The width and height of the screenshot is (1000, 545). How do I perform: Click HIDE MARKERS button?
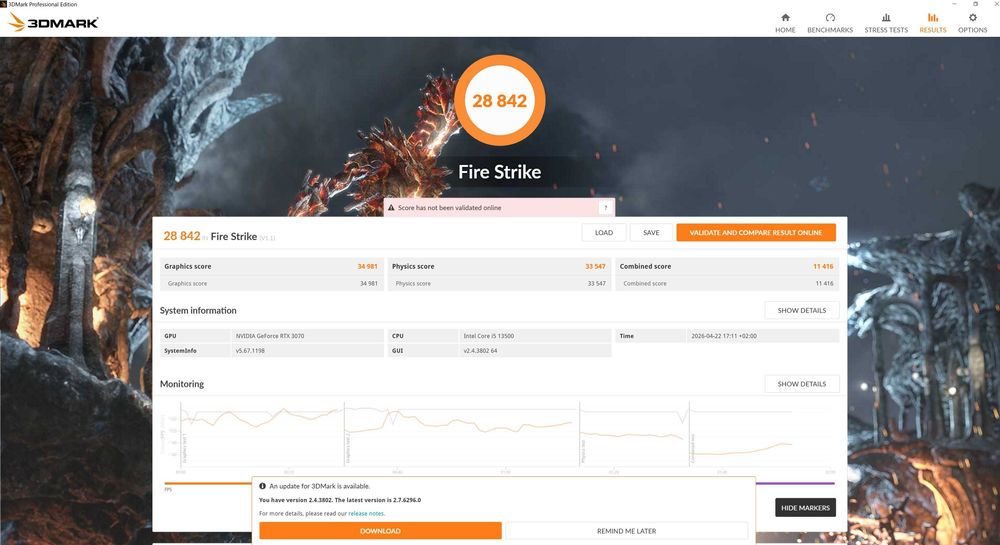pyautogui.click(x=805, y=508)
